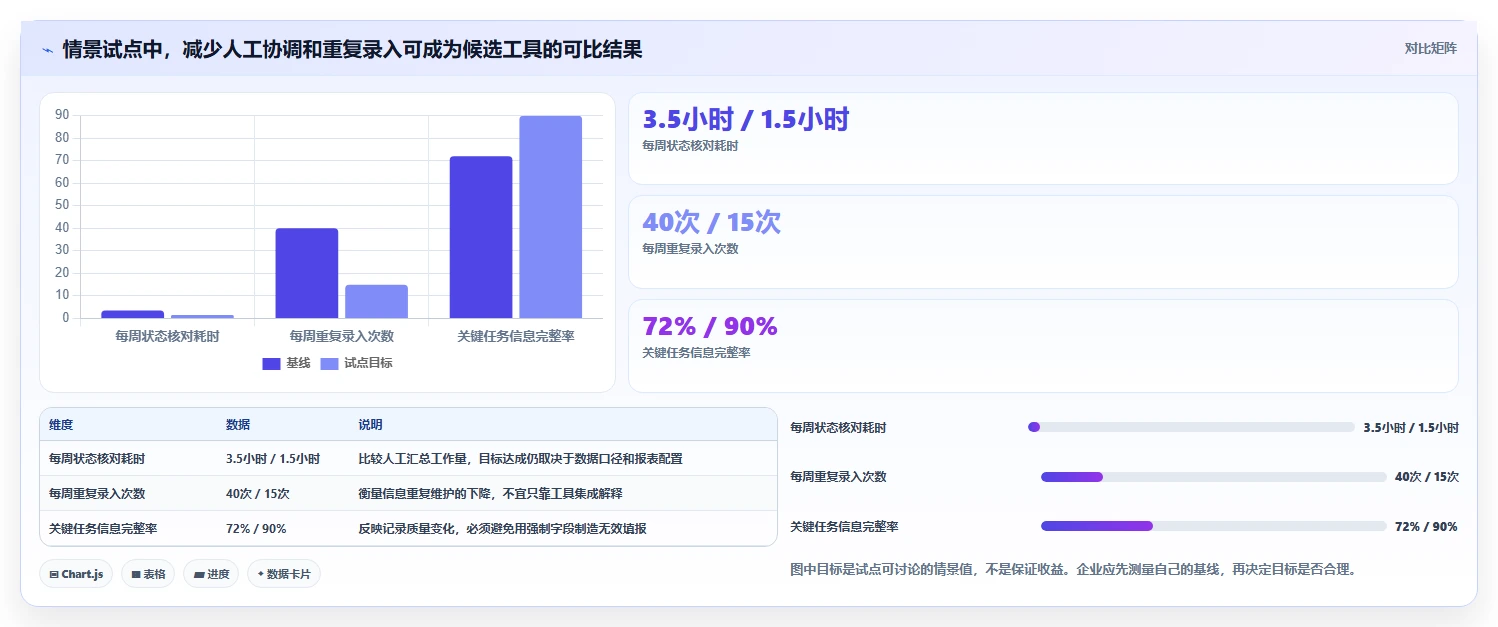Viewport: 1498px width, 627px height.
Task: Click the 关键任务信息完整率 progress bar
Action: point(1214,526)
